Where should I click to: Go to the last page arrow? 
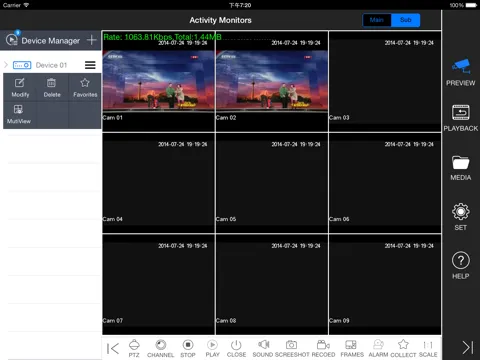[x=468, y=347]
